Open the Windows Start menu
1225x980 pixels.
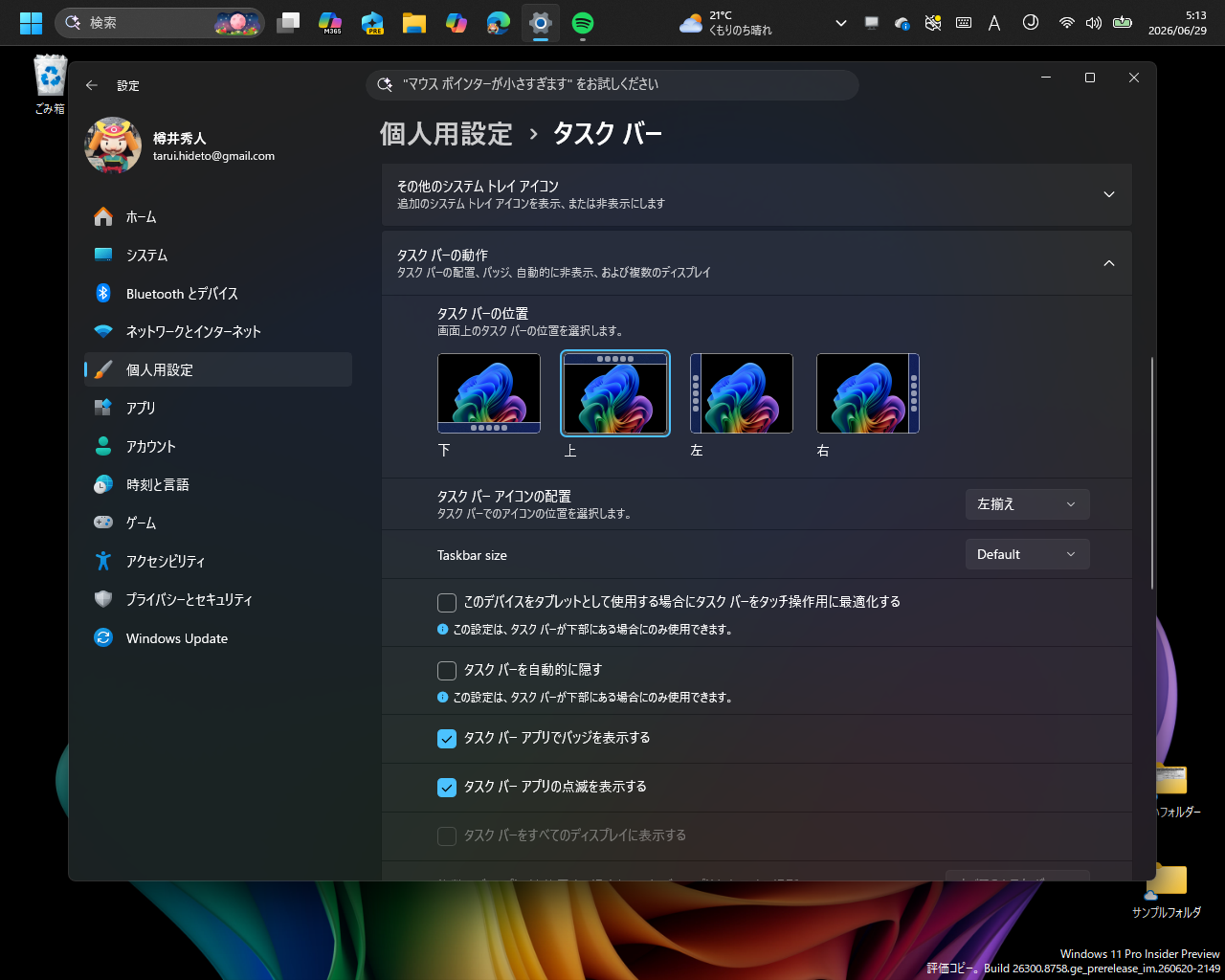coord(31,23)
